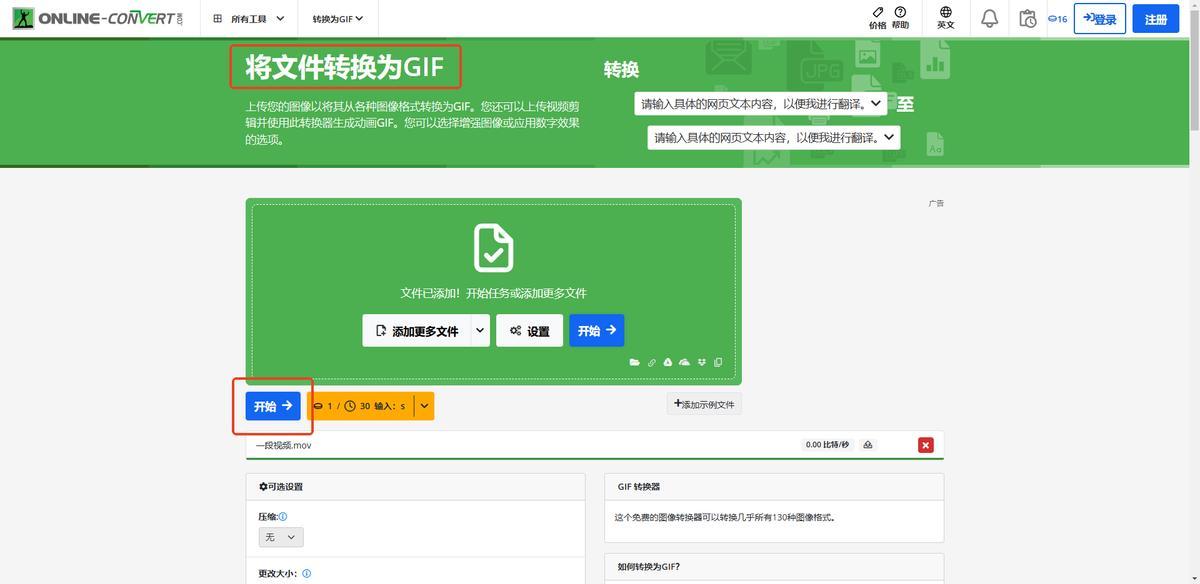1200x584 pixels.
Task: Click the Dropbox upload icon
Action: click(701, 362)
